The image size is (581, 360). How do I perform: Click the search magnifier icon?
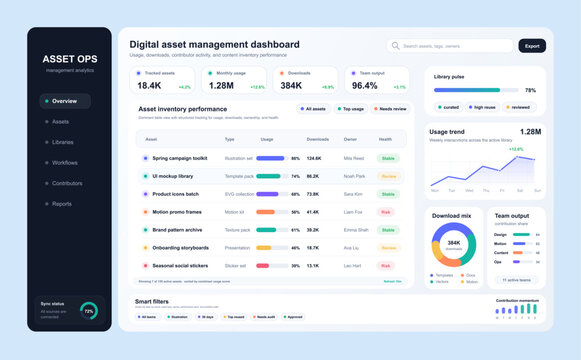coord(395,46)
